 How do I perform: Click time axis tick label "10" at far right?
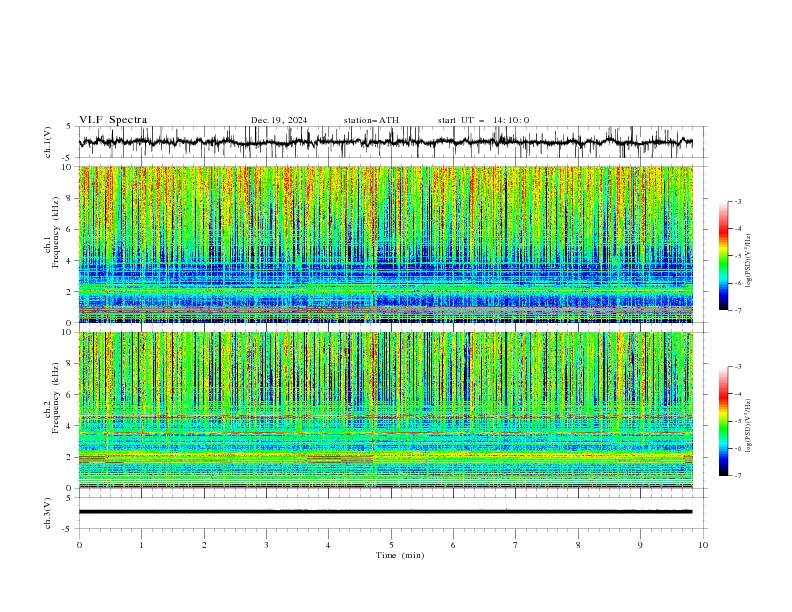tap(703, 545)
